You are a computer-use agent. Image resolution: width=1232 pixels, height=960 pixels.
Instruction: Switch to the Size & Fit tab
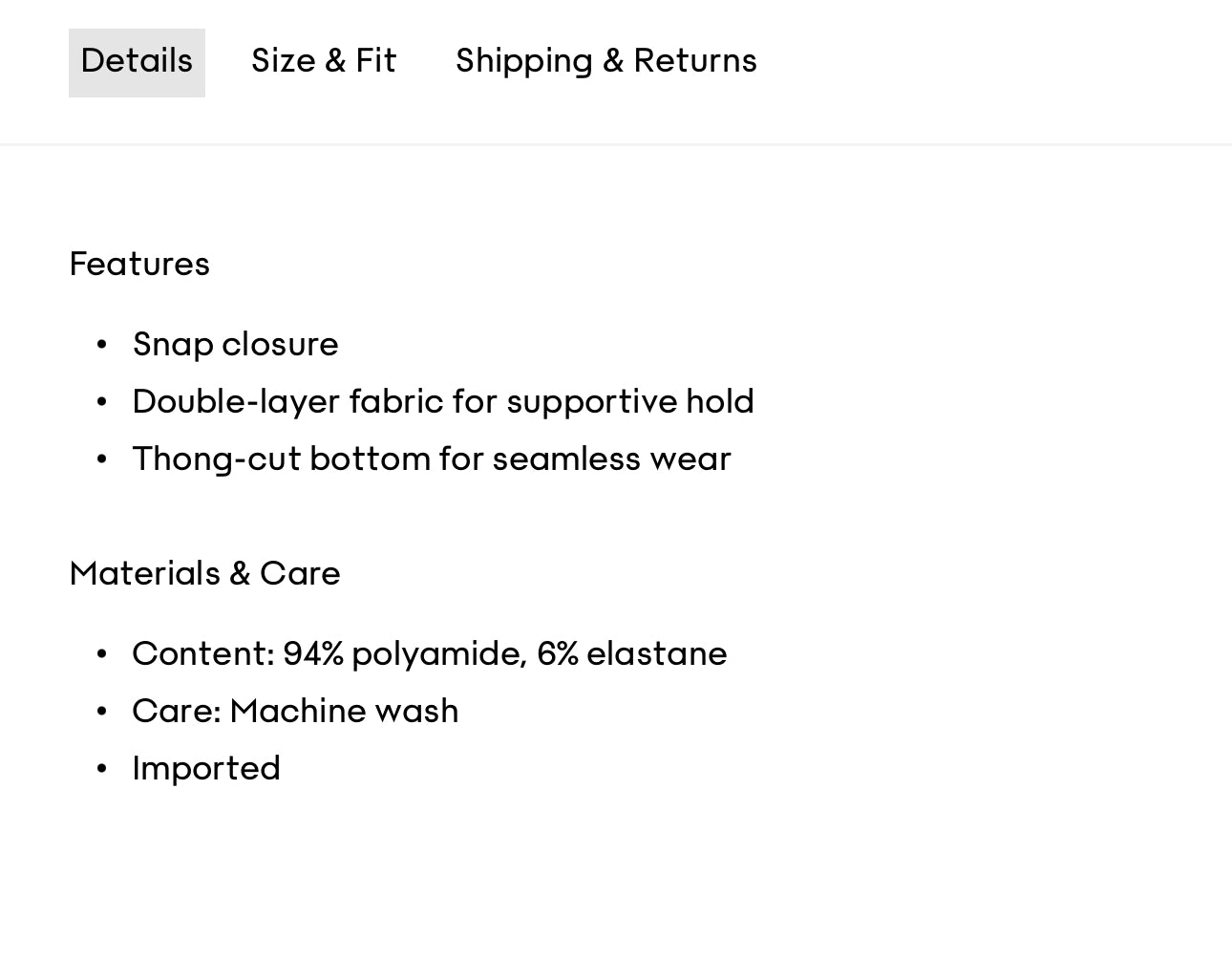pos(323,62)
